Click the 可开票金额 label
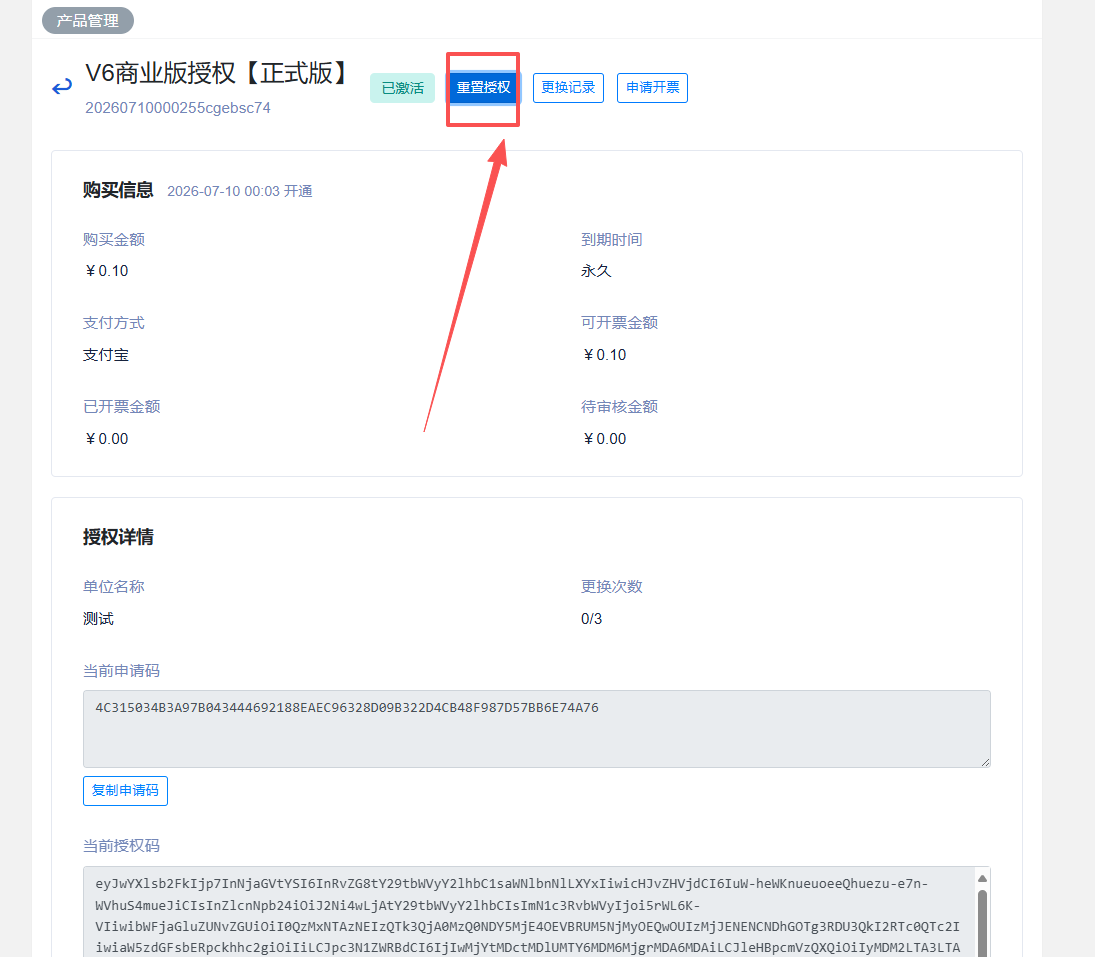This screenshot has width=1095, height=957. (619, 323)
